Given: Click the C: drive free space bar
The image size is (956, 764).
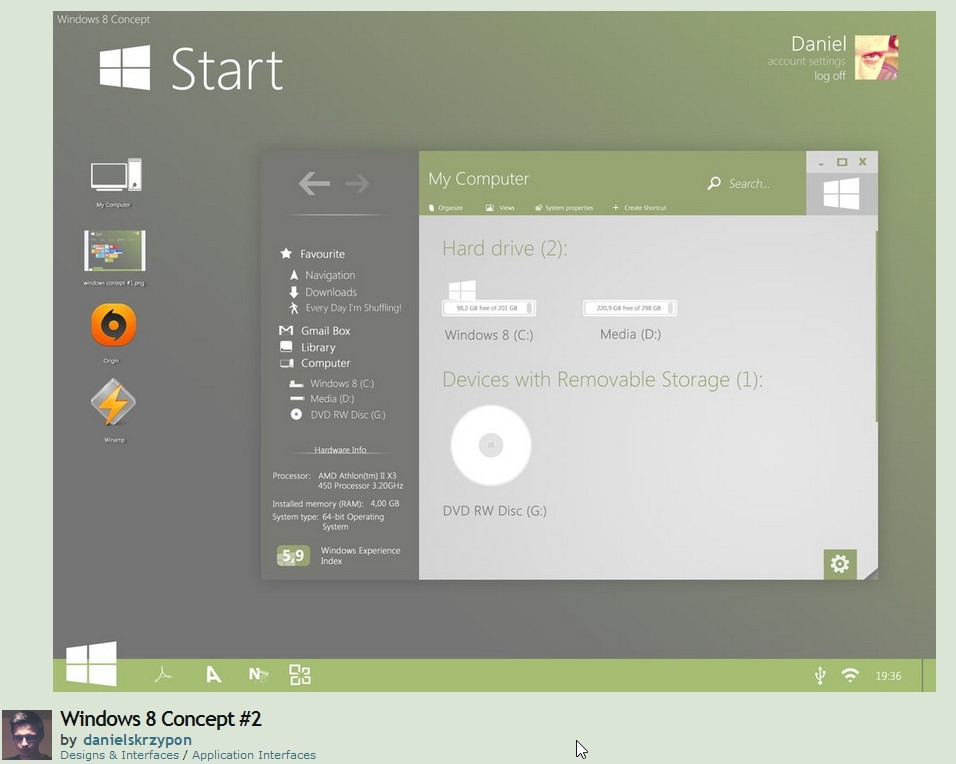Looking at the screenshot, I should (x=488, y=308).
